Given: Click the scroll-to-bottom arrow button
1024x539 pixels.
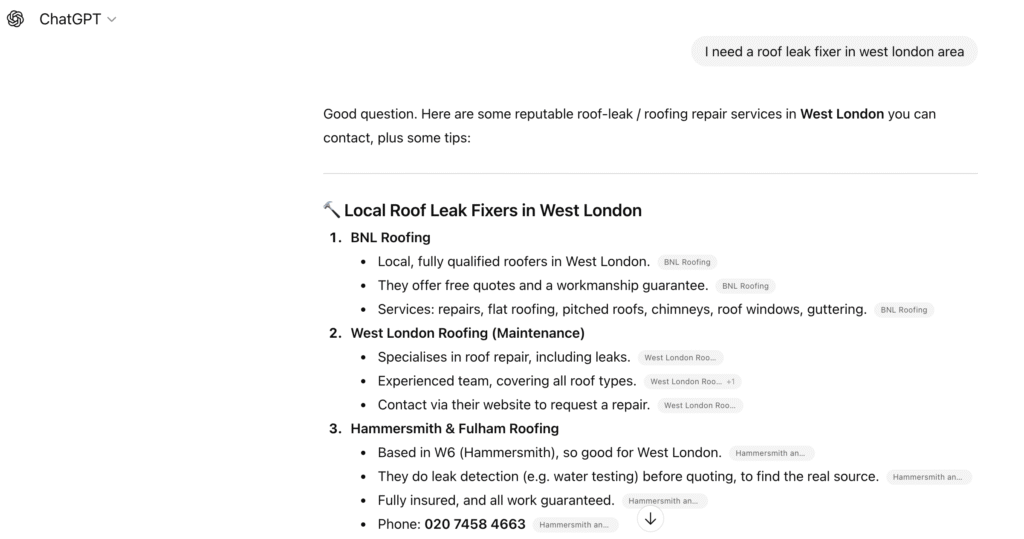Looking at the screenshot, I should point(651,518).
